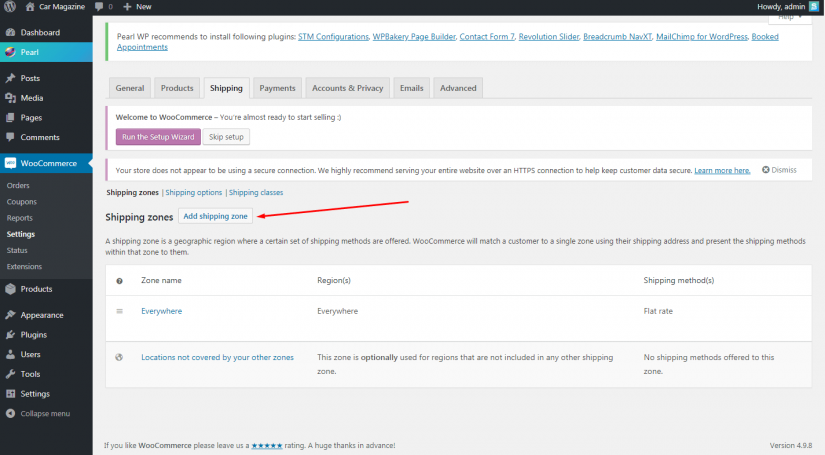Open the Shipping classes sub-link
Viewport: 825px width, 455px height.
256,193
